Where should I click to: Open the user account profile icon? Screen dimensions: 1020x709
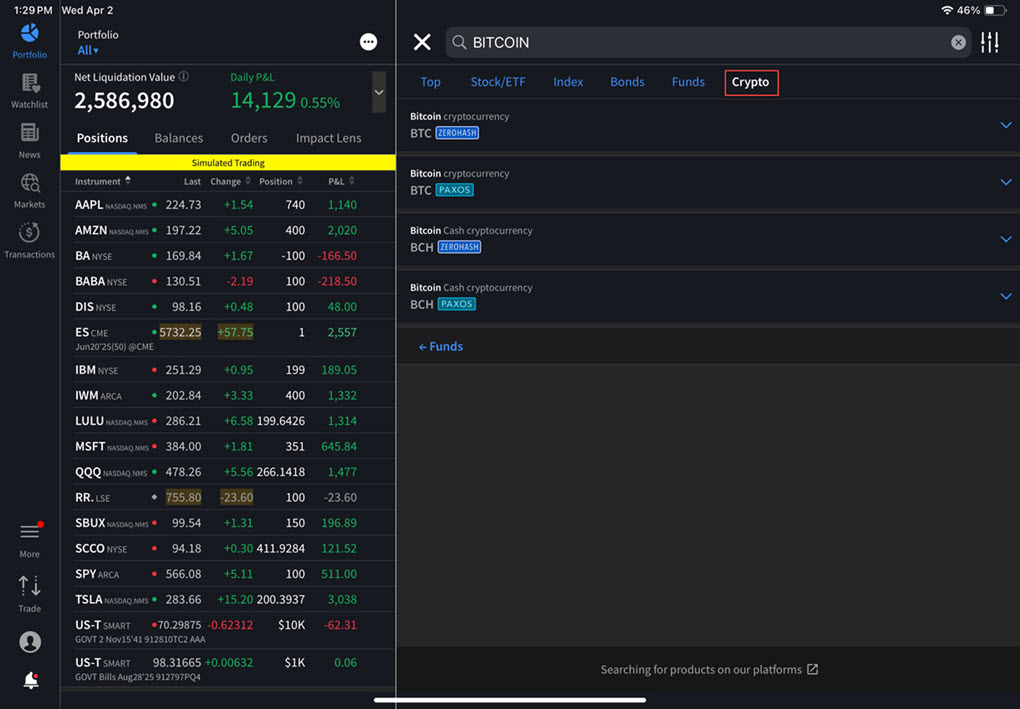(x=30, y=642)
